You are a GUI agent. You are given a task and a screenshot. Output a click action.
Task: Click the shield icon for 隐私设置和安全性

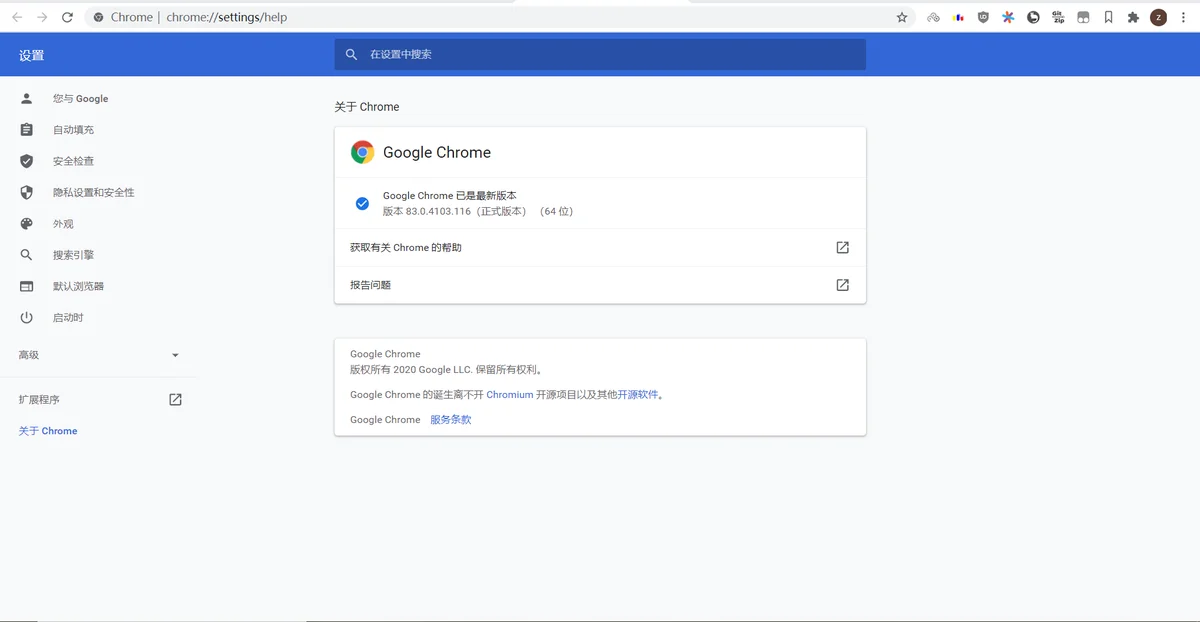click(x=27, y=192)
